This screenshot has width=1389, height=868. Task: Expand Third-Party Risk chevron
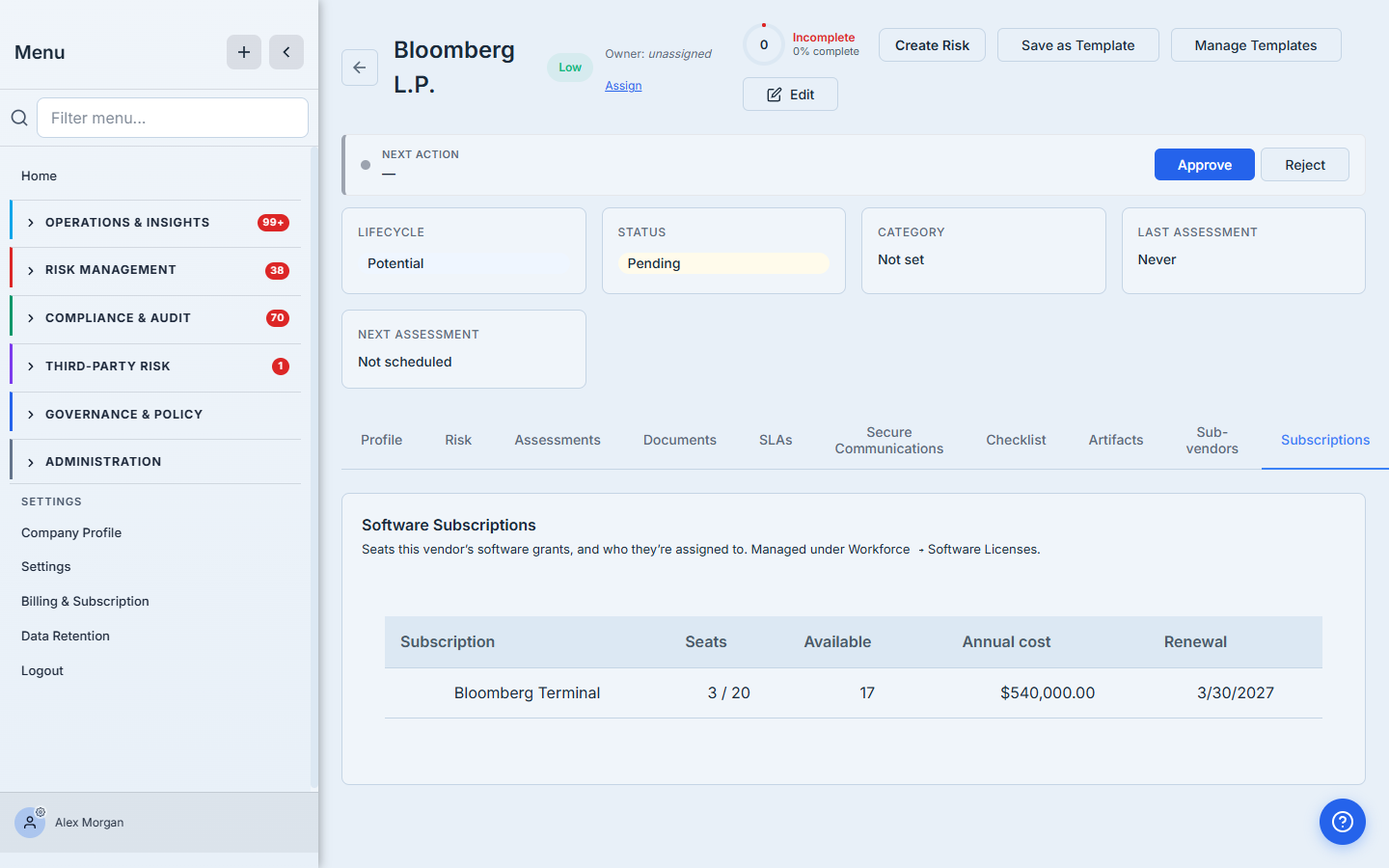(x=31, y=366)
